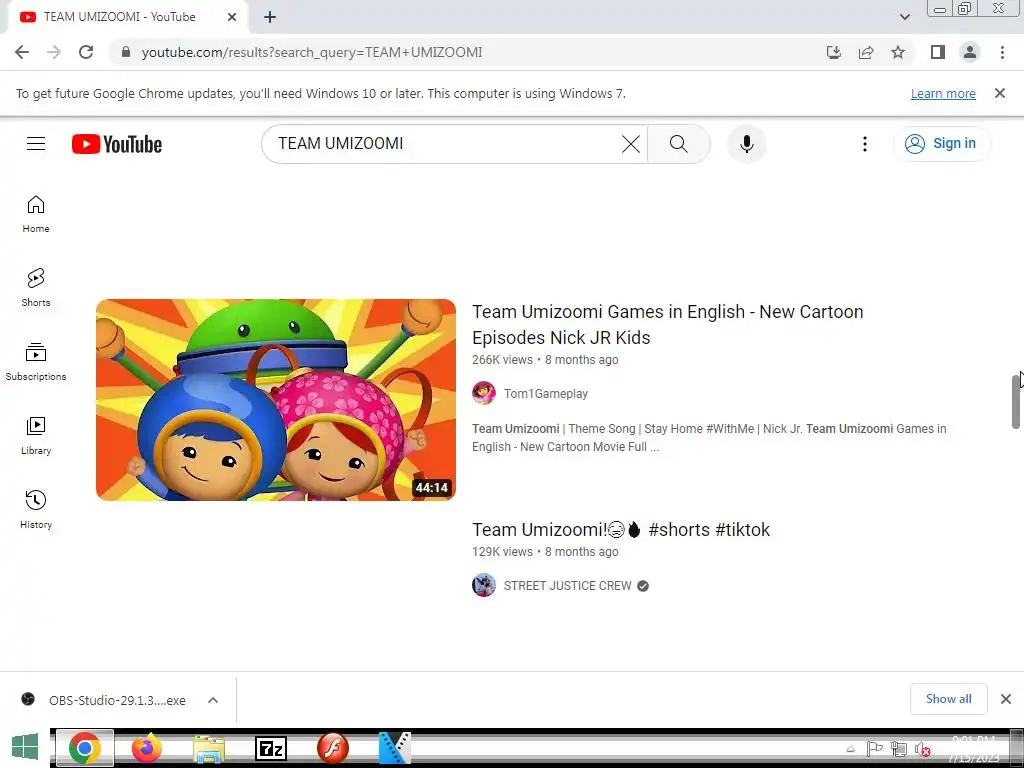This screenshot has width=1024, height=768.
Task: Open Subscriptions in sidebar
Action: 36,362
